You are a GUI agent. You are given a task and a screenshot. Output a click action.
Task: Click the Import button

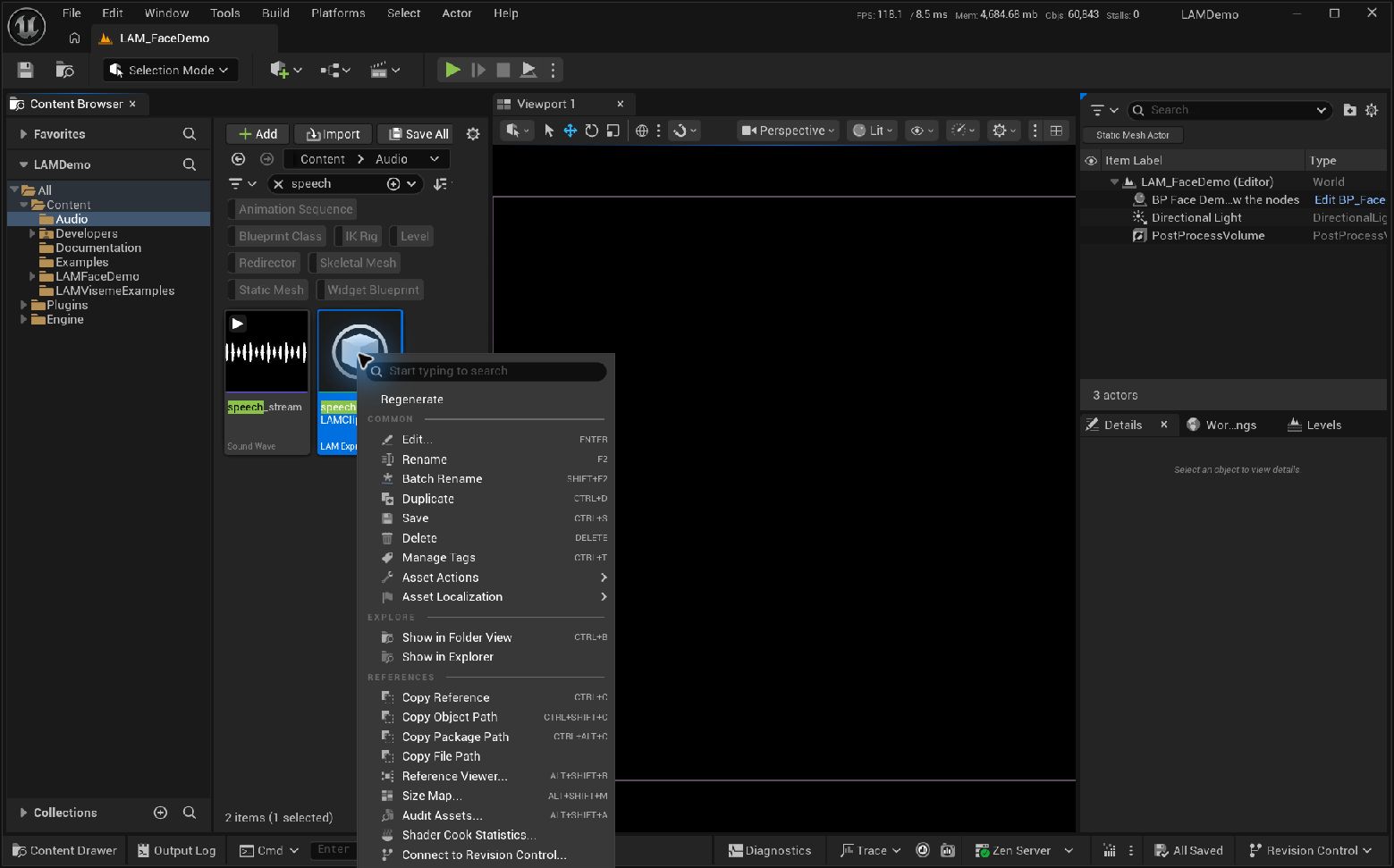(x=334, y=134)
